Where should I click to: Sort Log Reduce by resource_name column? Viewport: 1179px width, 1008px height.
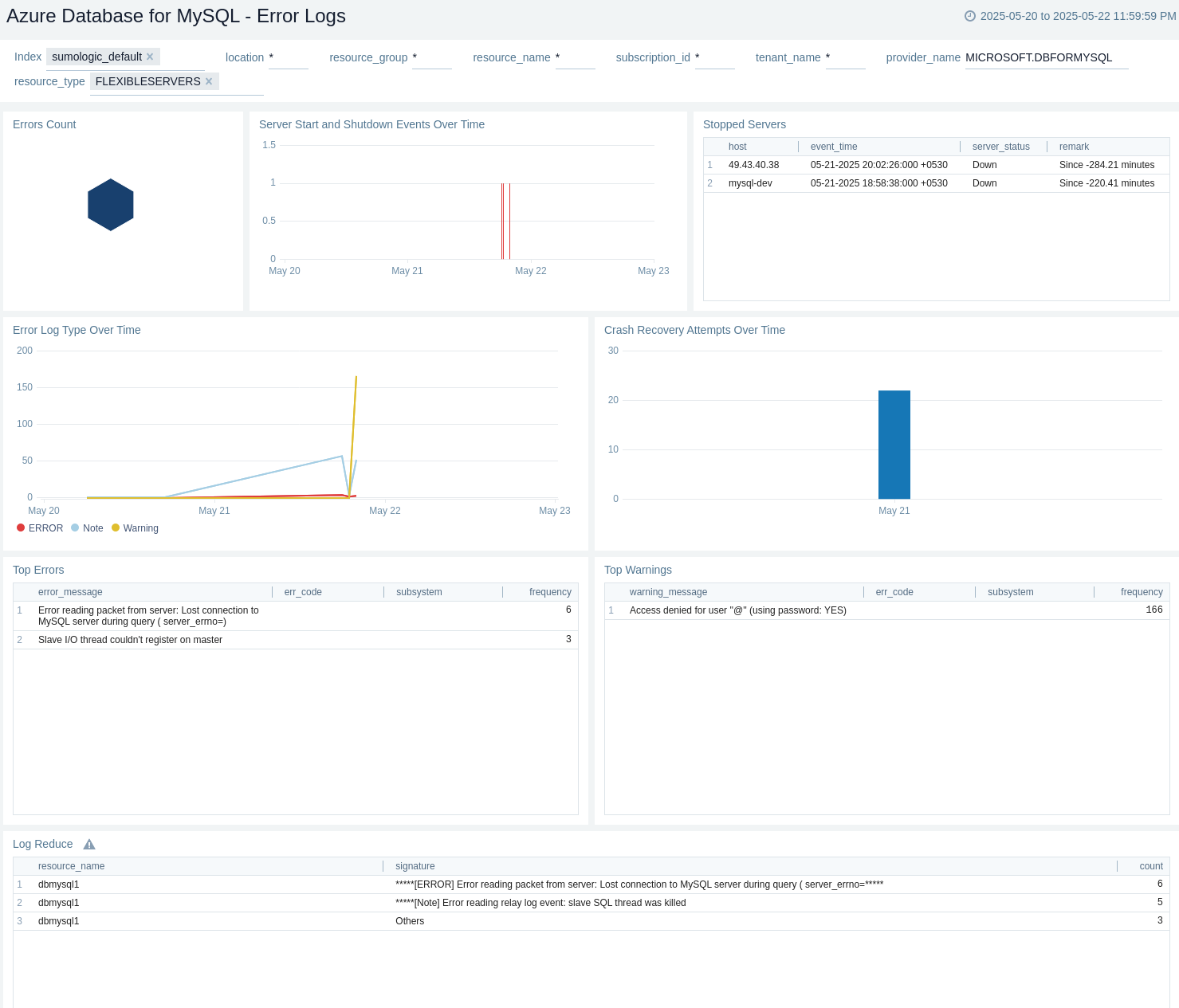pyautogui.click(x=71, y=866)
